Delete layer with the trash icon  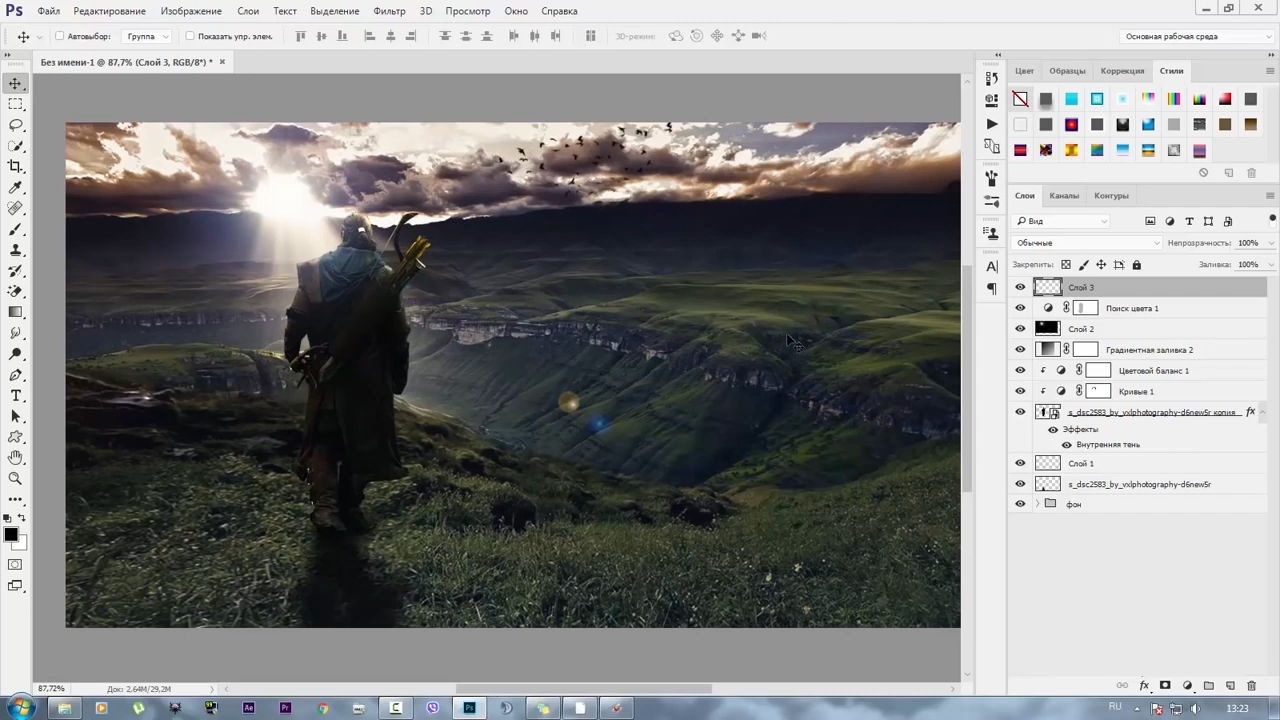coord(1251,686)
